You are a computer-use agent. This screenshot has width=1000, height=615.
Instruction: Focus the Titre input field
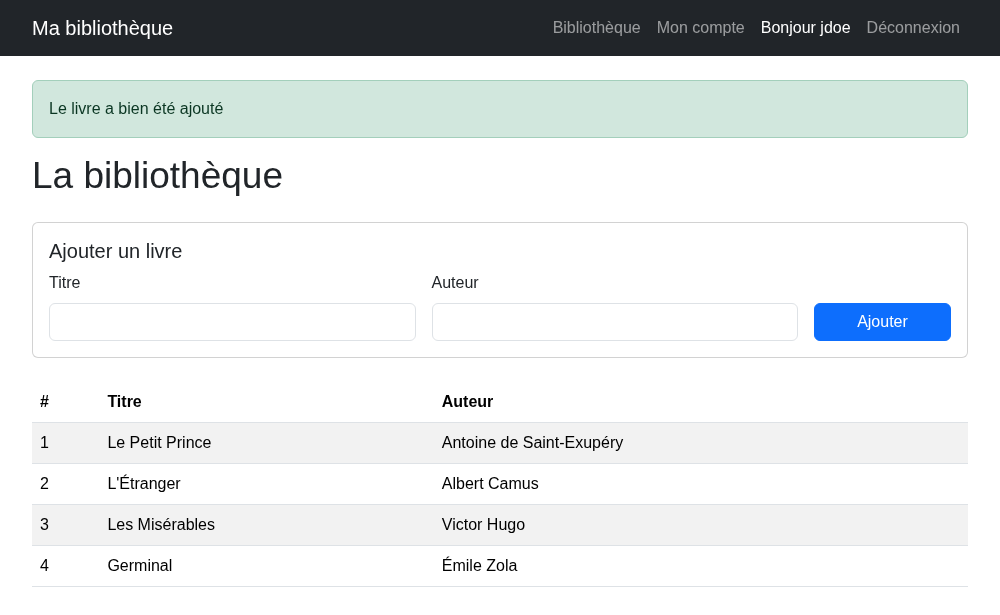click(232, 322)
